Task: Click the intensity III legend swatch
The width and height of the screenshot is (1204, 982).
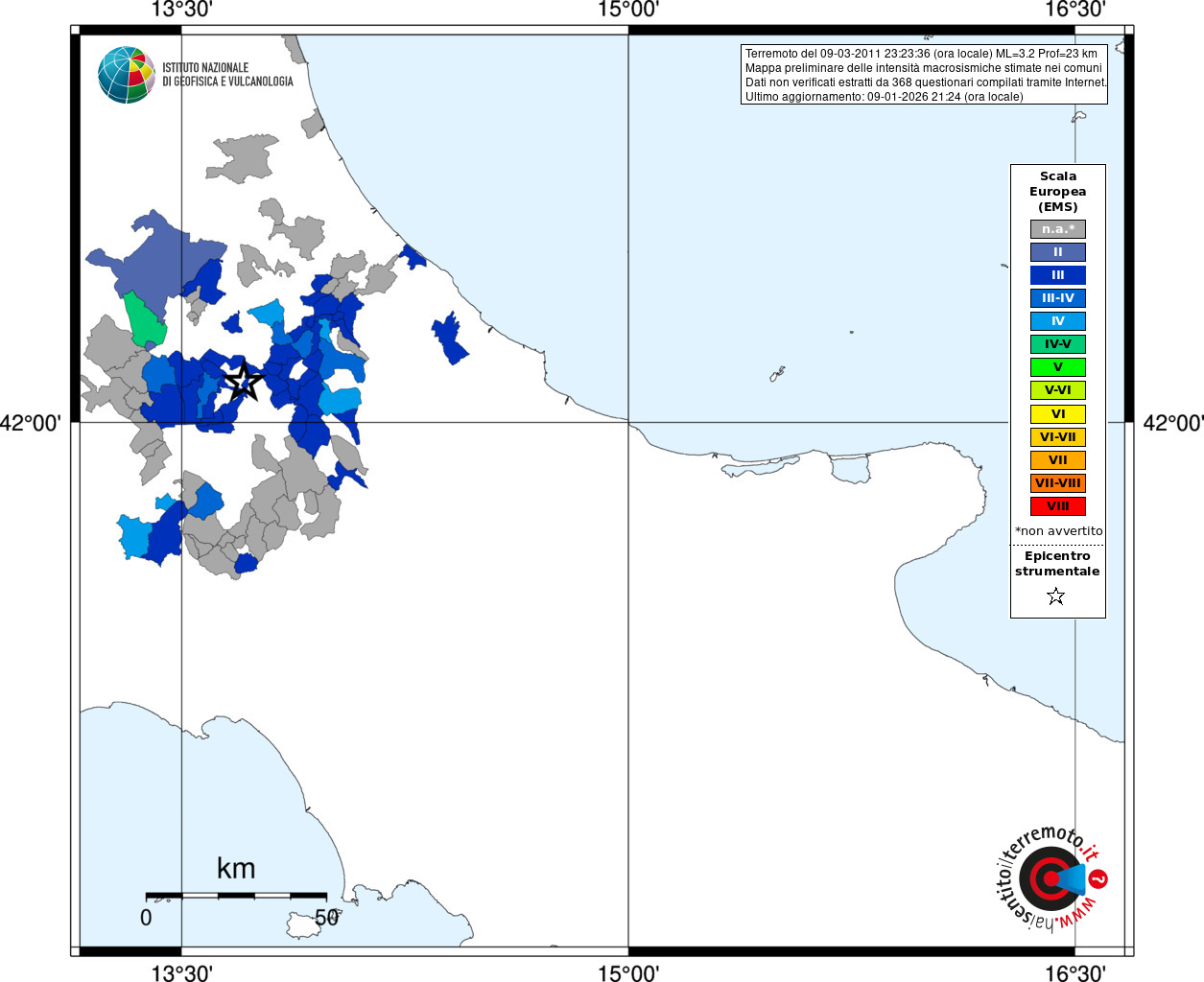Action: tap(1058, 275)
